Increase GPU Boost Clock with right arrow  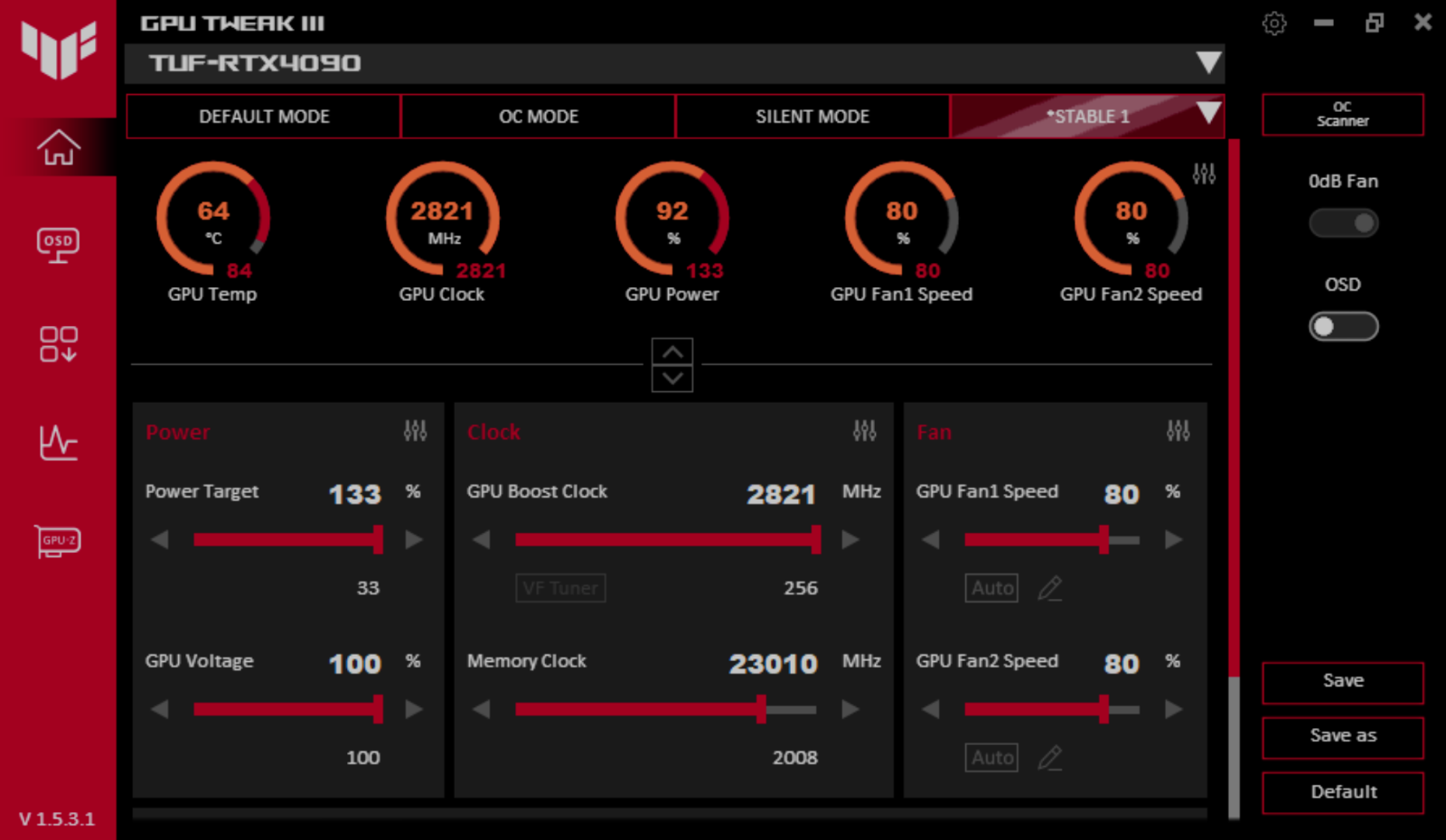850,540
